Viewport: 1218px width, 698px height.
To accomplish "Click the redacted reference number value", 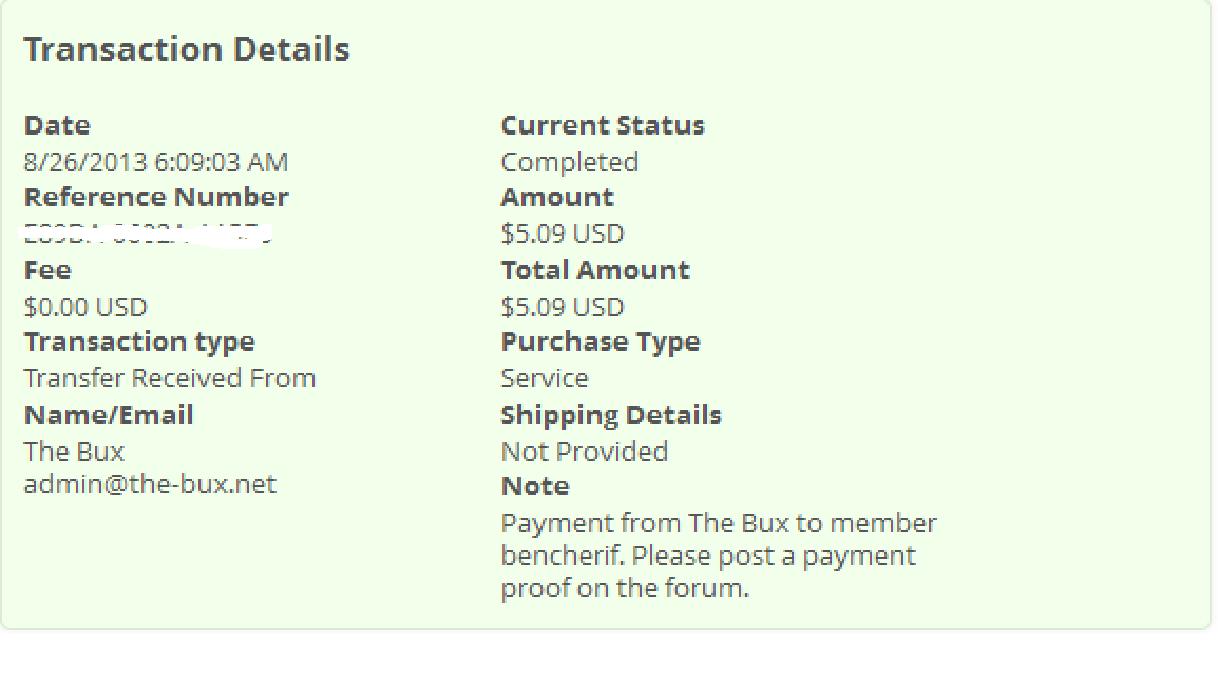I will (x=148, y=235).
